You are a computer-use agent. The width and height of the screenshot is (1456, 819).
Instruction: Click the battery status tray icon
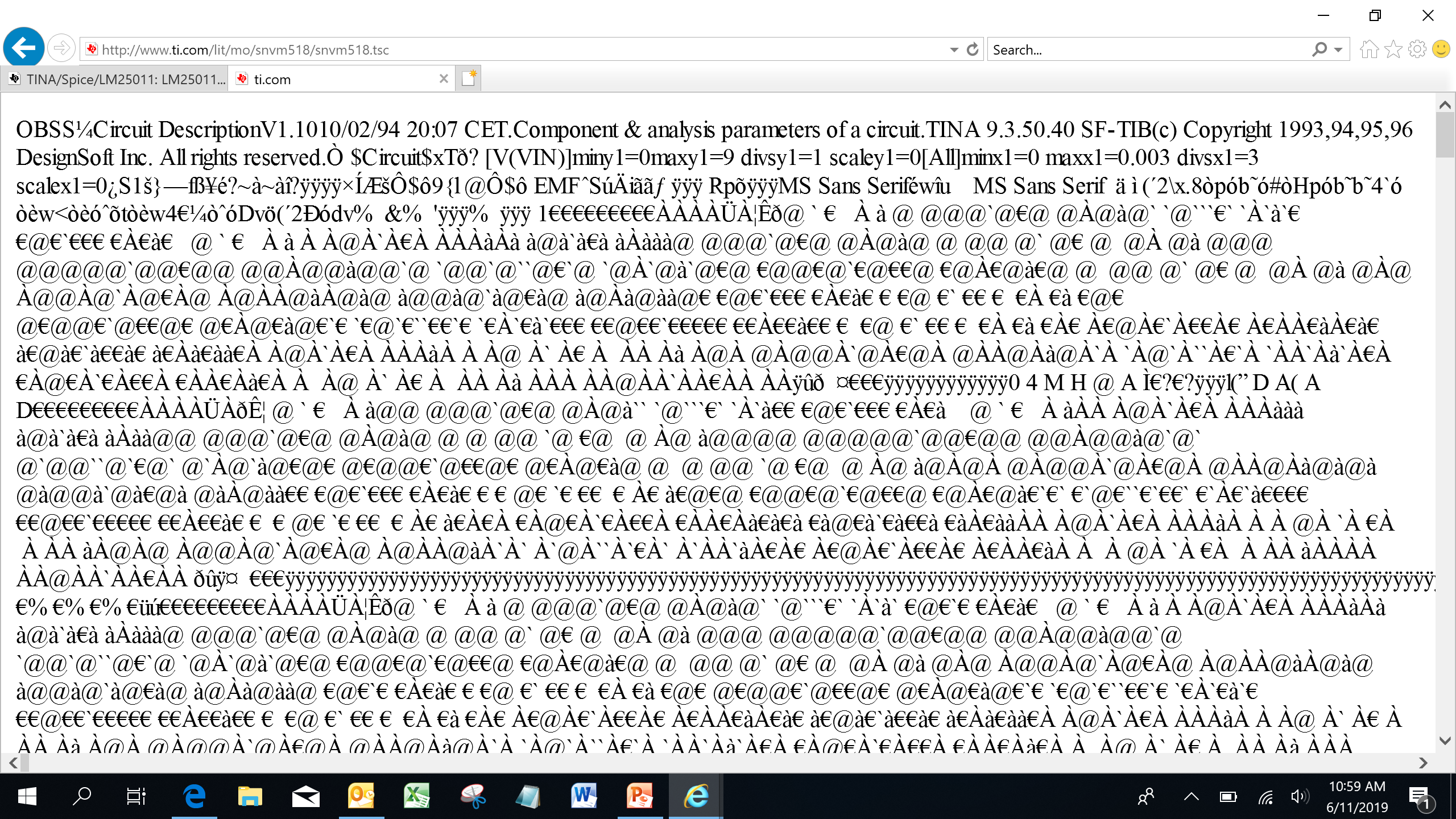pos(1228,797)
